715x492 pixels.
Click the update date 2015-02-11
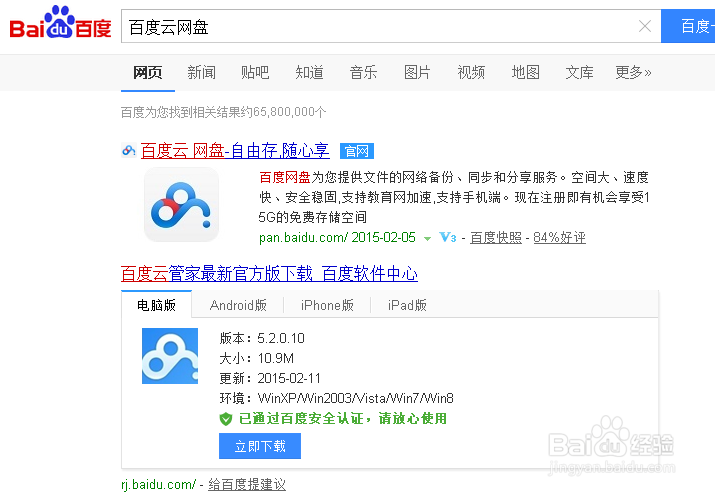point(289,378)
